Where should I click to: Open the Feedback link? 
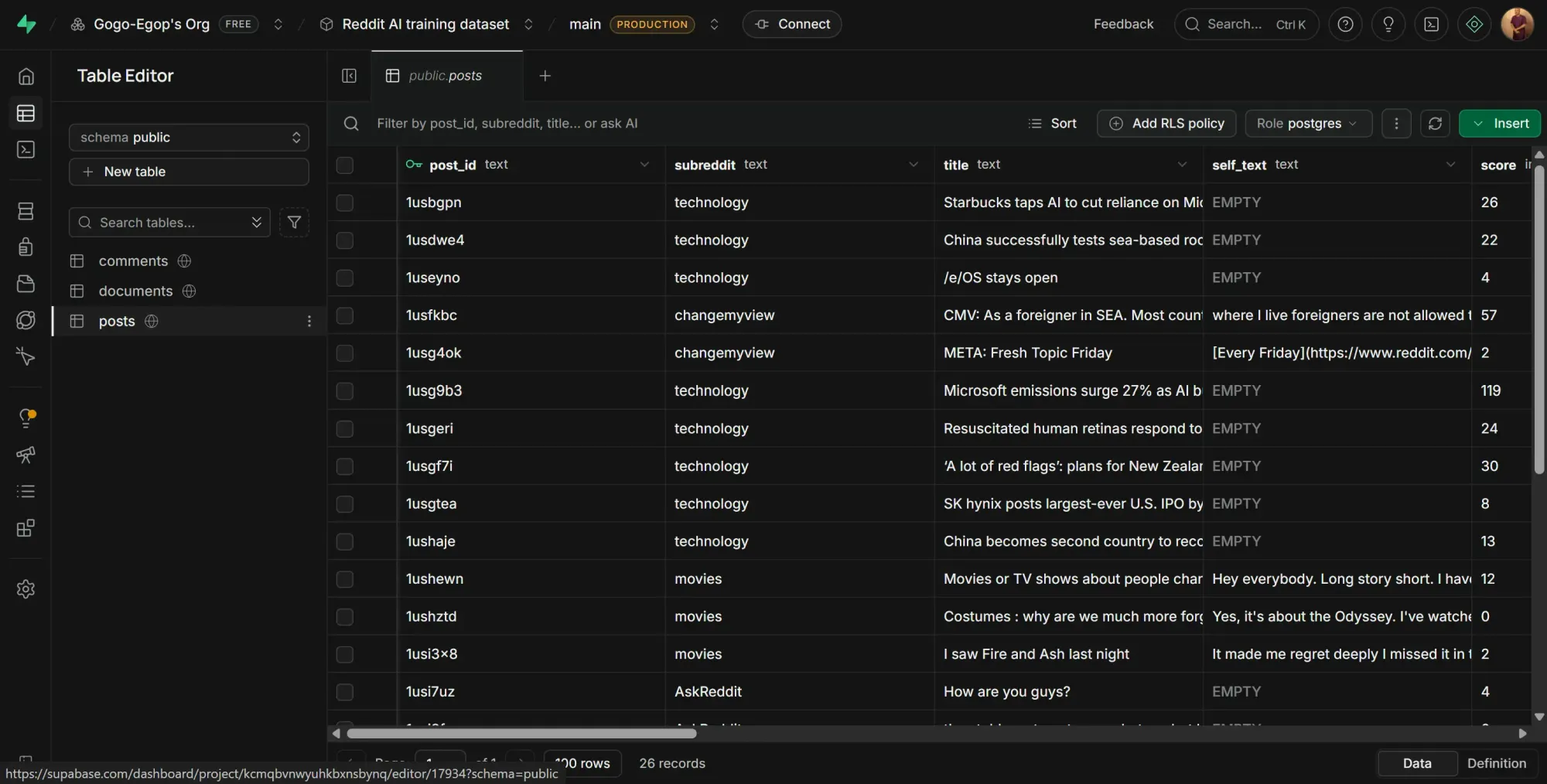pos(1123,24)
